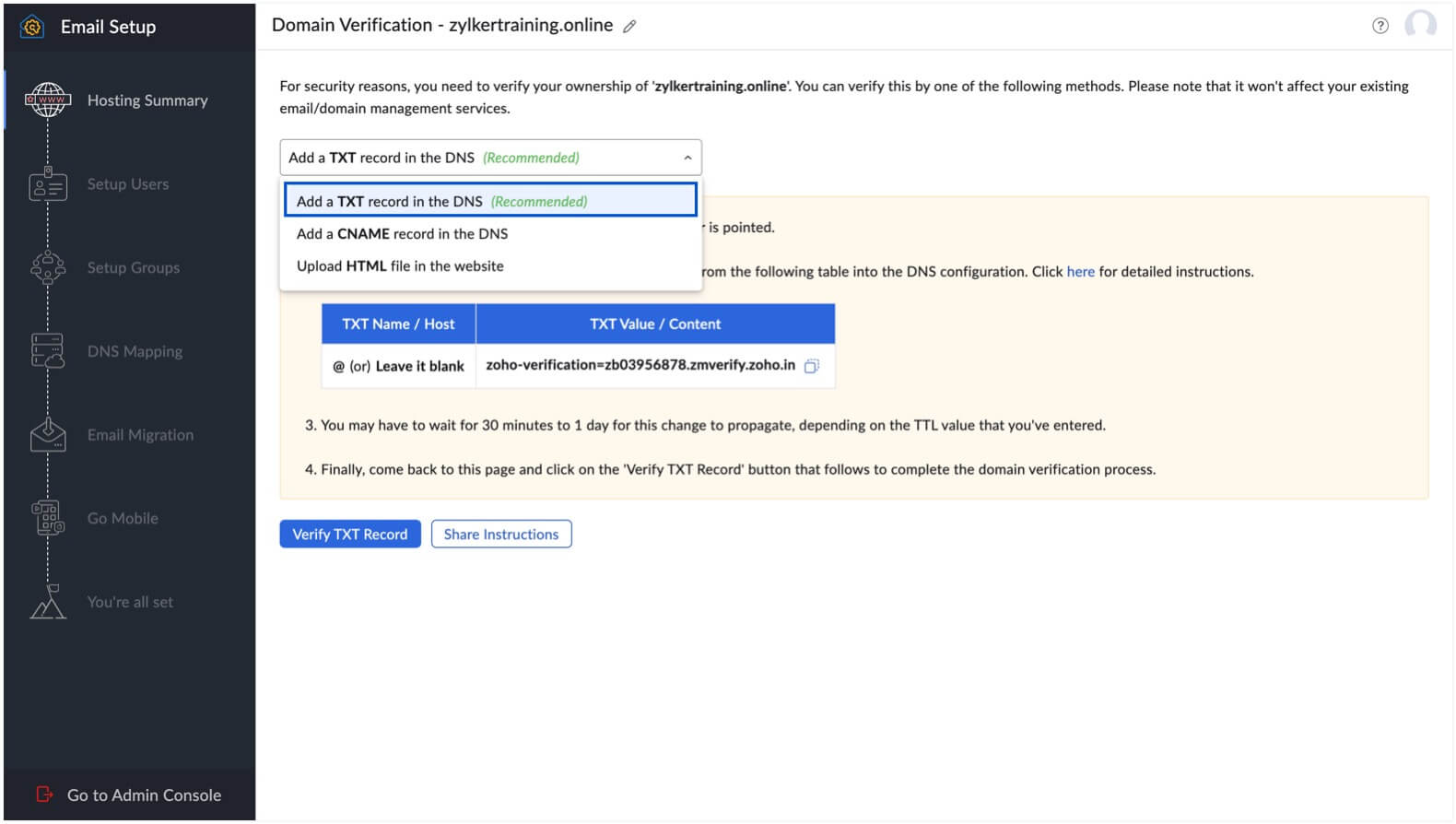Collapse the verification method dropdown chevron

pos(687,157)
